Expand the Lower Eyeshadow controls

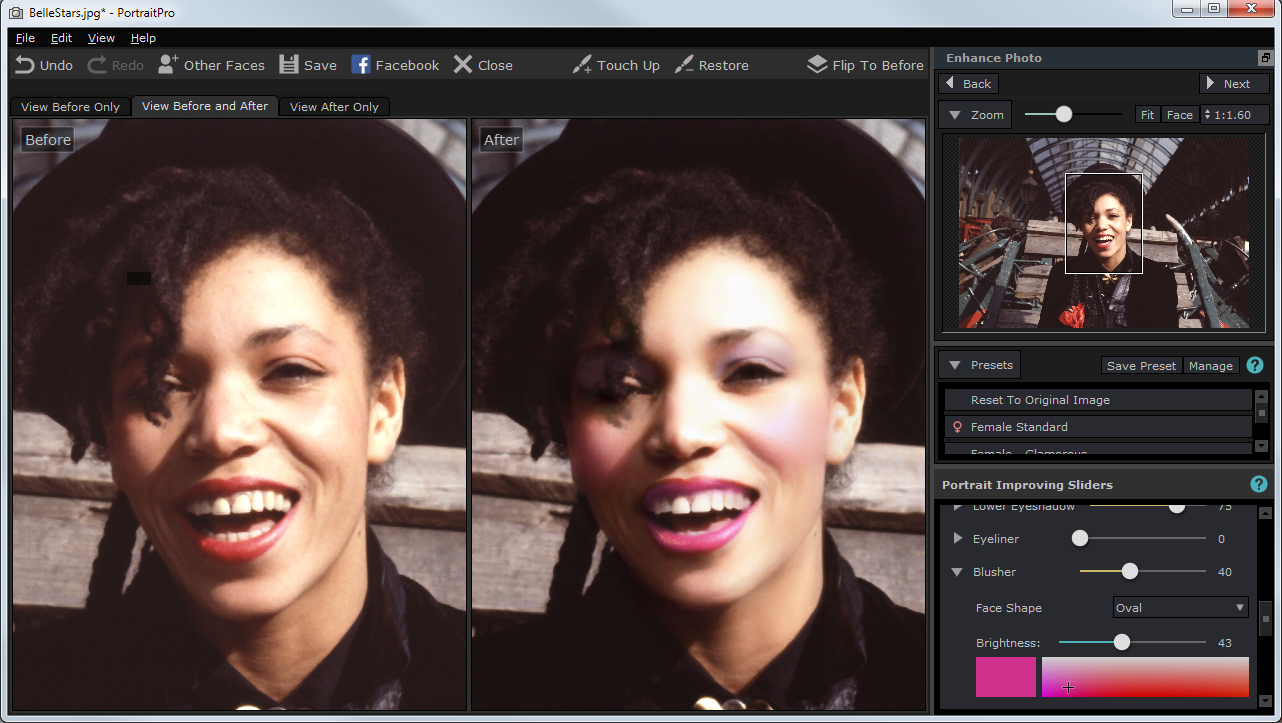958,507
